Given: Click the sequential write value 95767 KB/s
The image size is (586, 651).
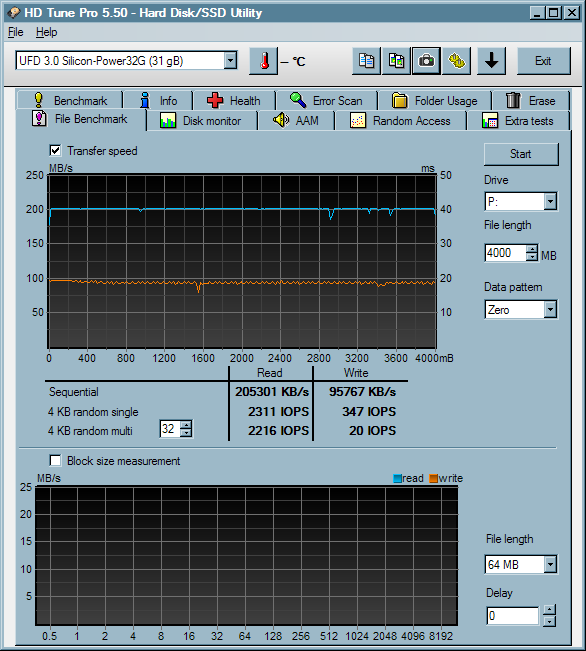Looking at the screenshot, I should click(x=363, y=392).
